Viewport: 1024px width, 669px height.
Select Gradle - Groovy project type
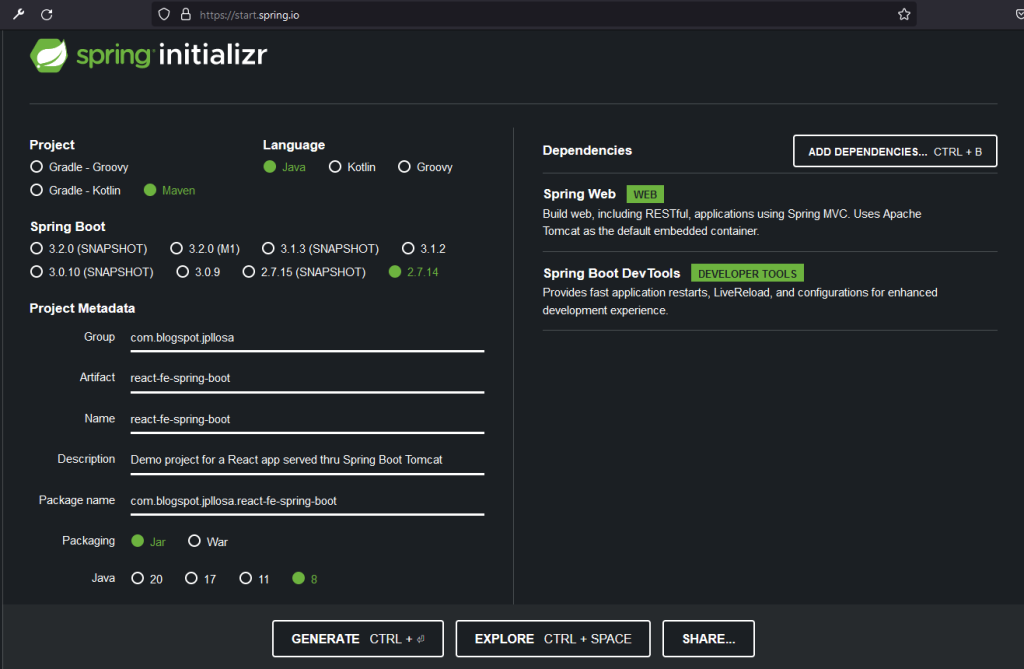coord(37,167)
